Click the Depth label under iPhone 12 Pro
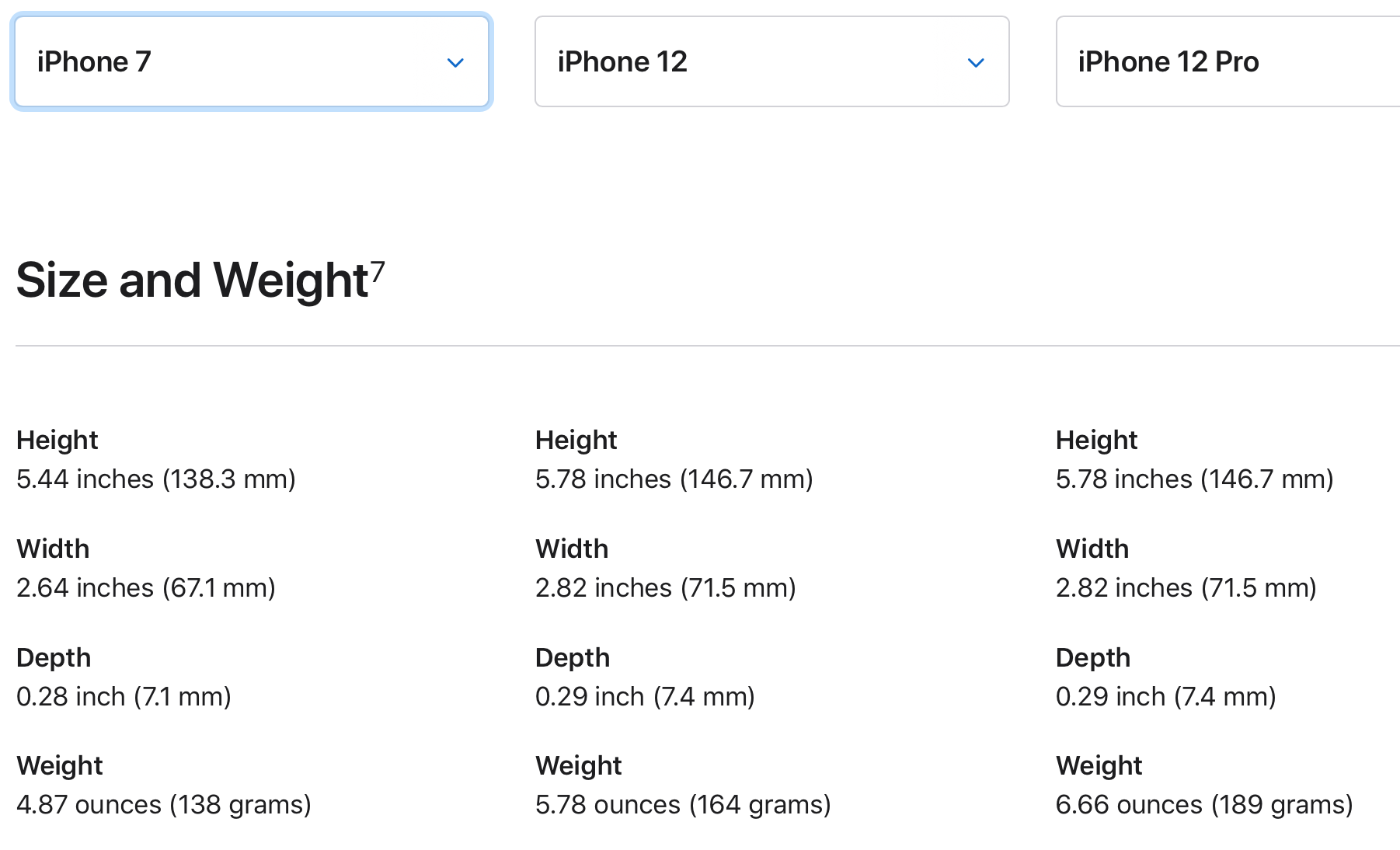1400x850 pixels. (1093, 658)
